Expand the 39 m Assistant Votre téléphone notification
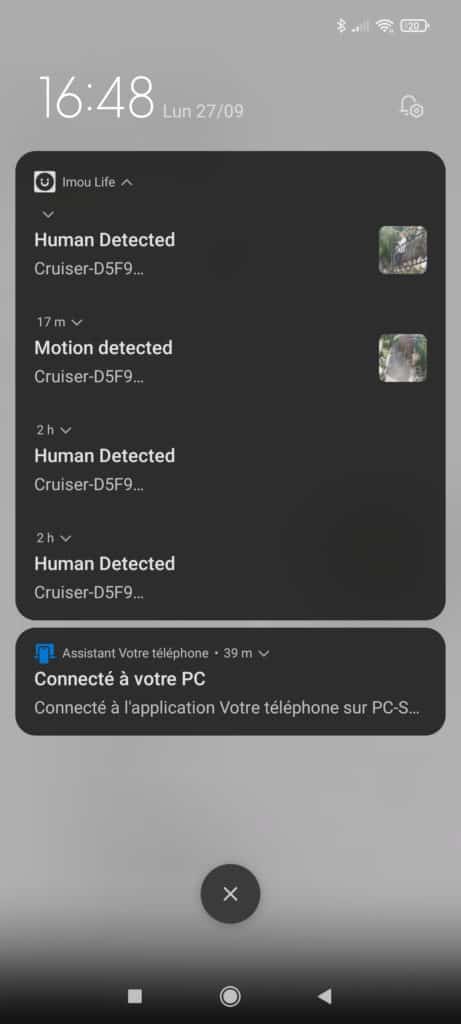 pos(264,653)
